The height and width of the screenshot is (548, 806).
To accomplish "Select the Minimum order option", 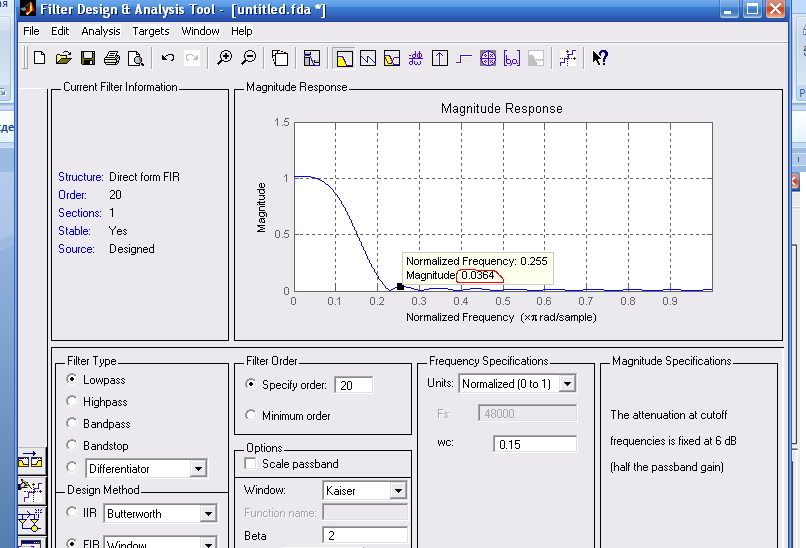I will [251, 415].
